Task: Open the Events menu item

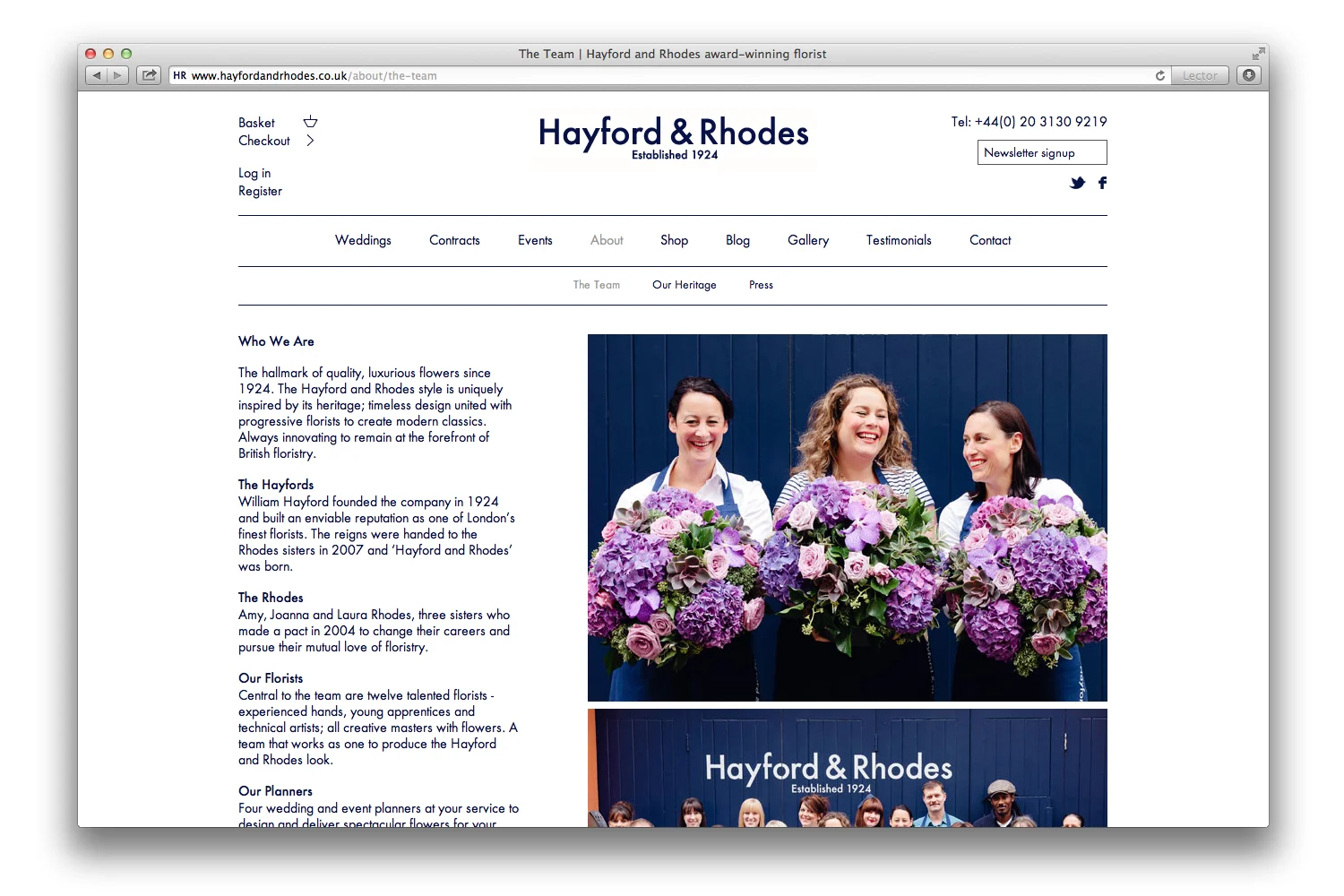Action: [x=535, y=240]
